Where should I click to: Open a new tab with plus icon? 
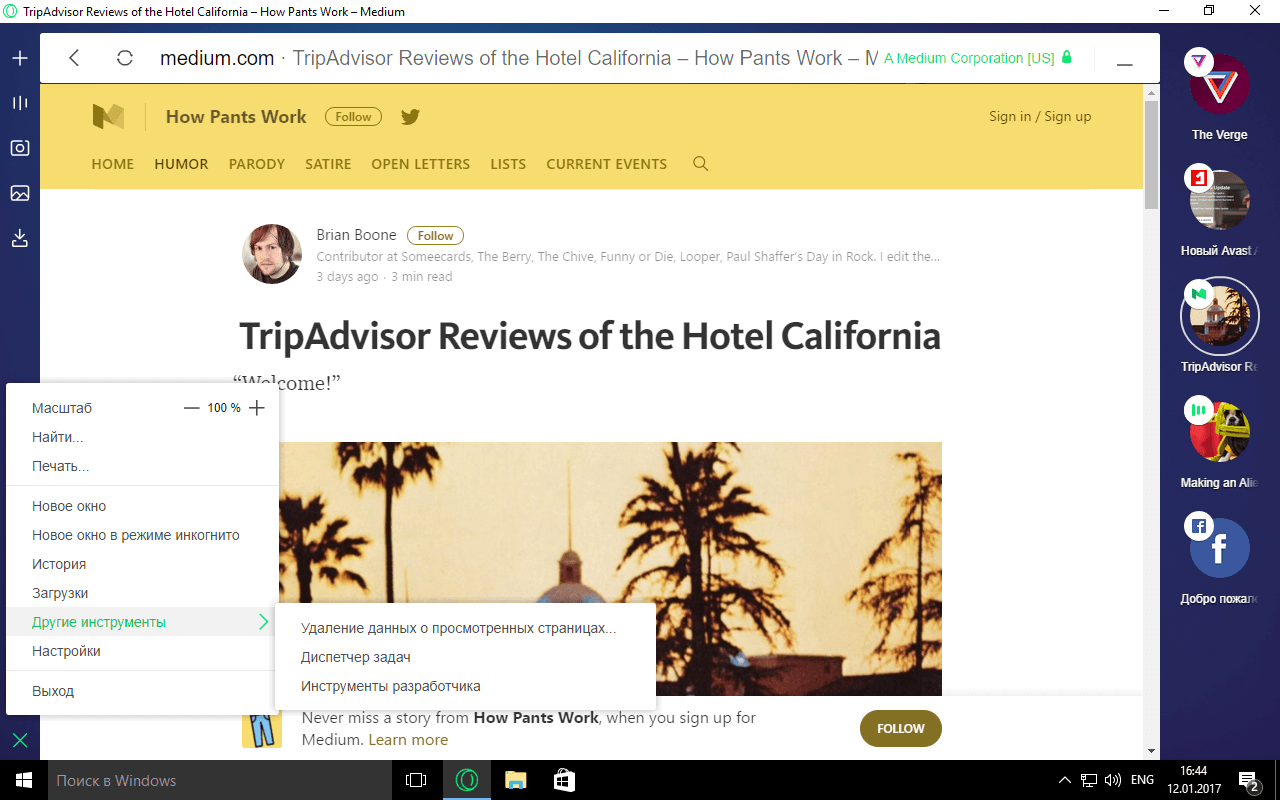click(20, 58)
